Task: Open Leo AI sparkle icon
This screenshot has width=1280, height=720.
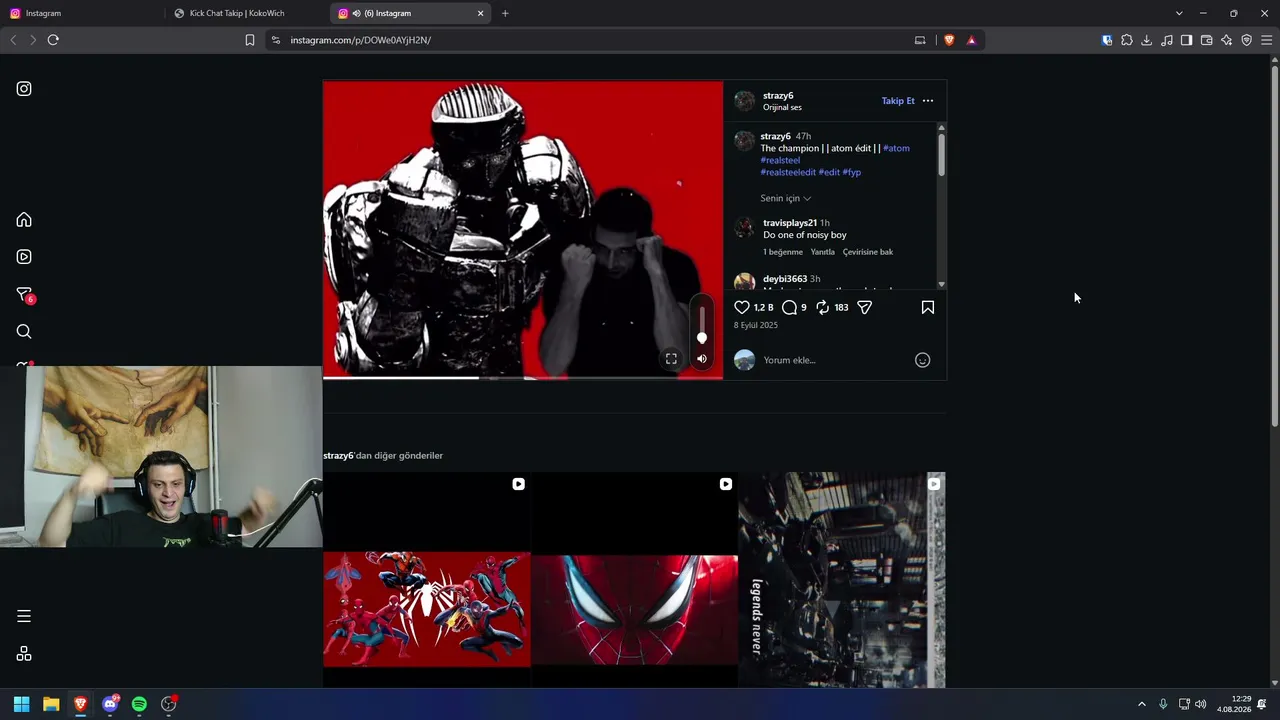Action: pos(1227,40)
